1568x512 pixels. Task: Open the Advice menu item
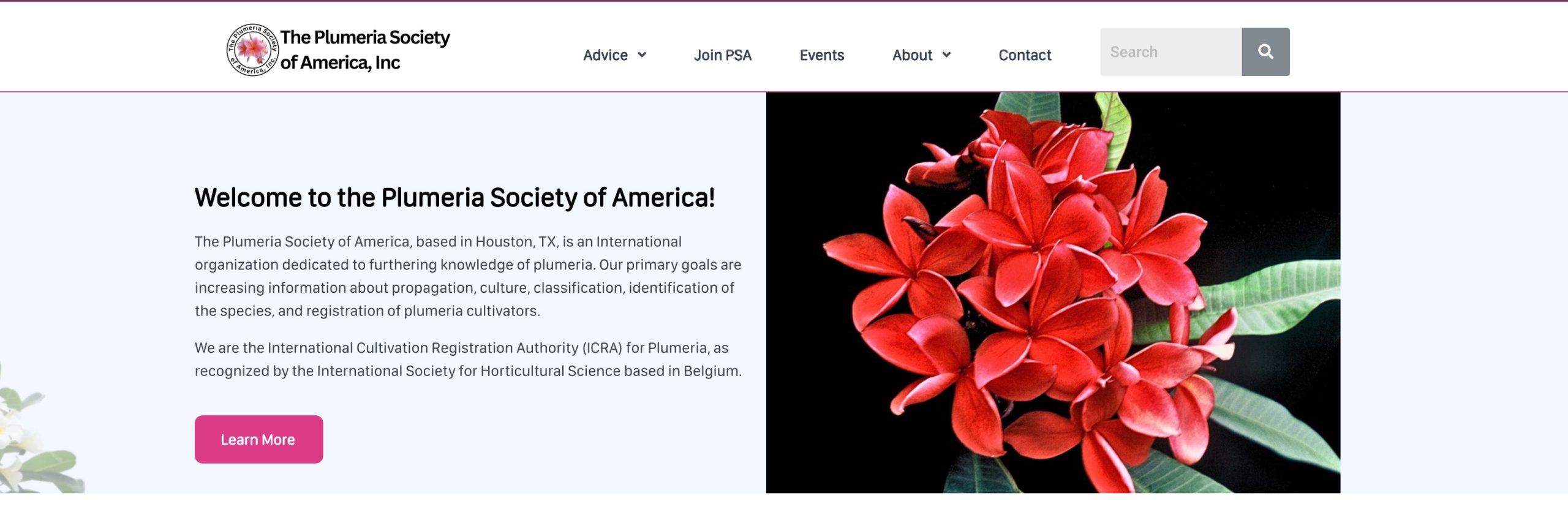click(605, 55)
